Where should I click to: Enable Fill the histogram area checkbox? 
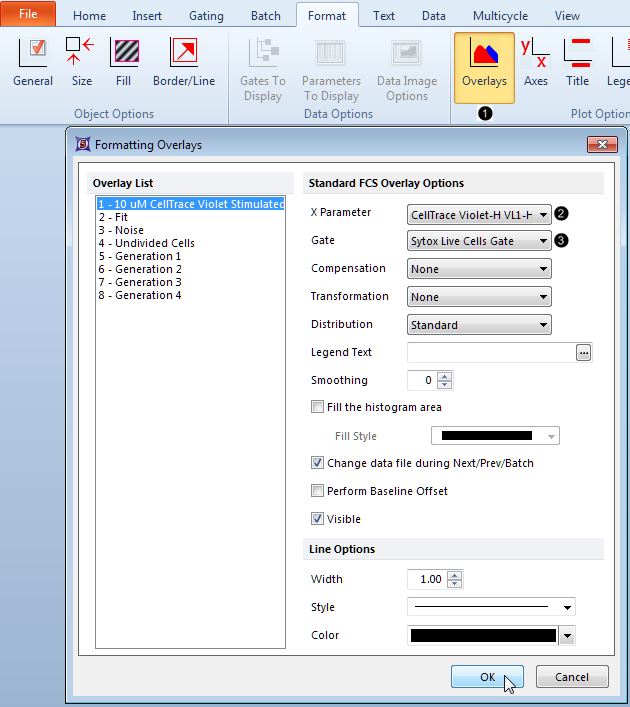318,407
